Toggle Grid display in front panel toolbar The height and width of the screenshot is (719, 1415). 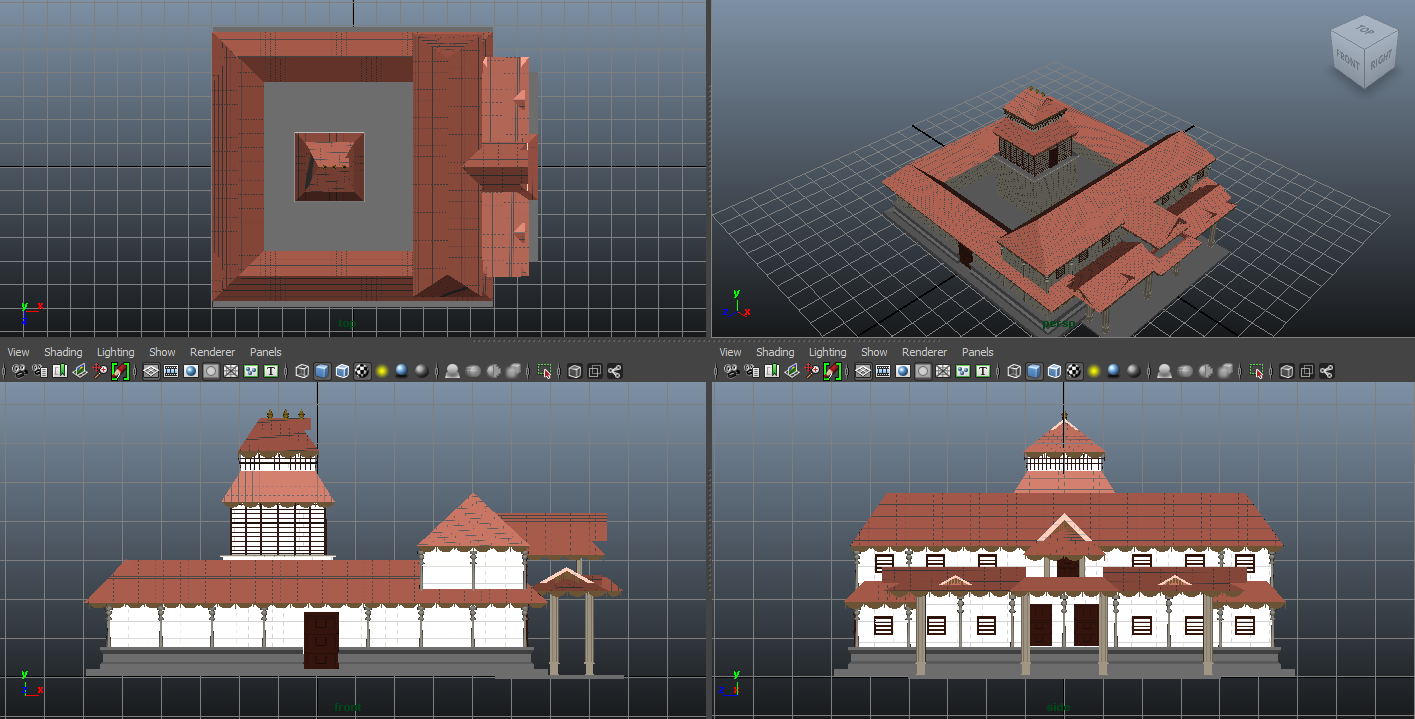151,371
